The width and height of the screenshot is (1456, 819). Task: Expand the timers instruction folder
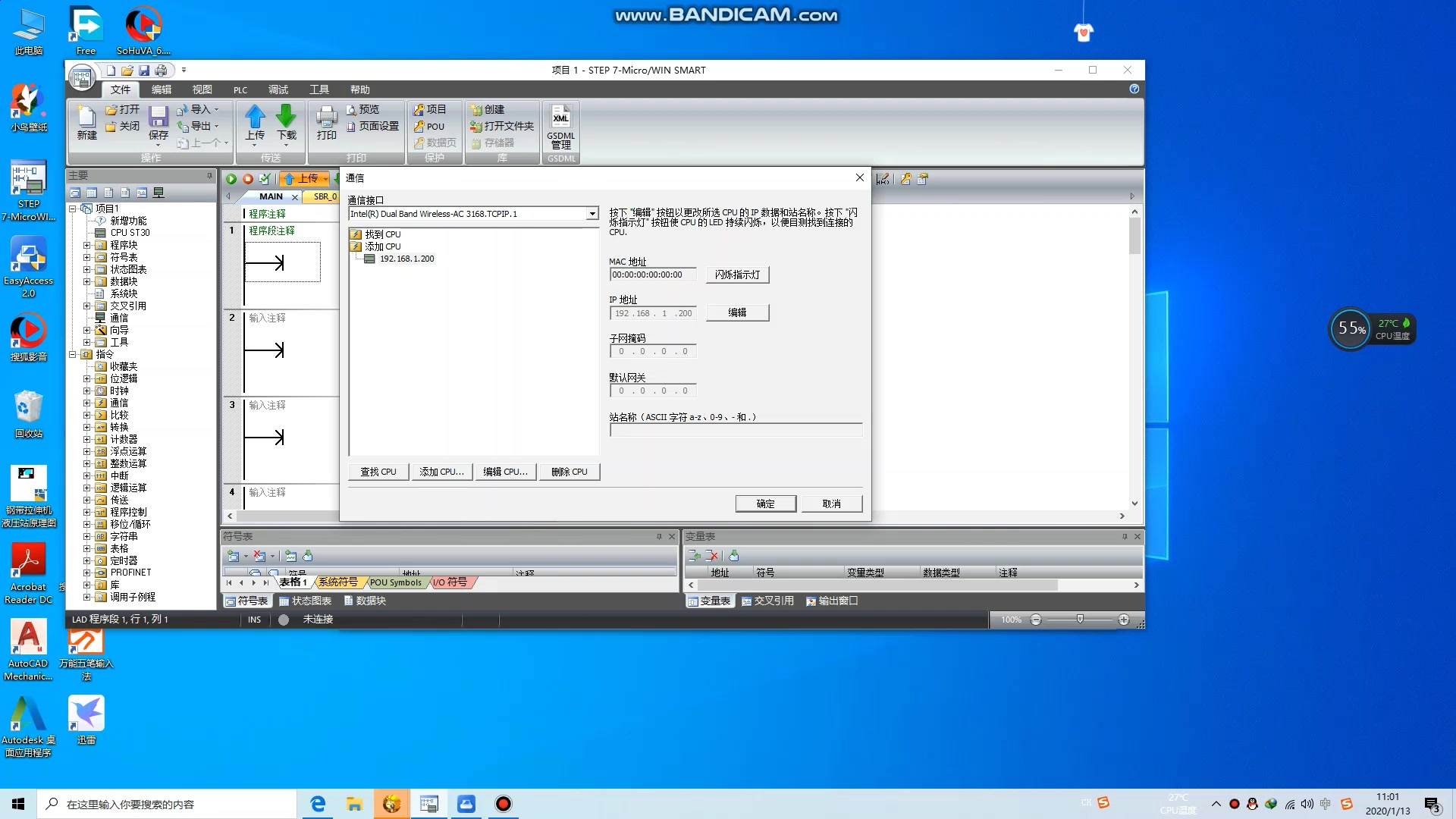pyautogui.click(x=86, y=560)
